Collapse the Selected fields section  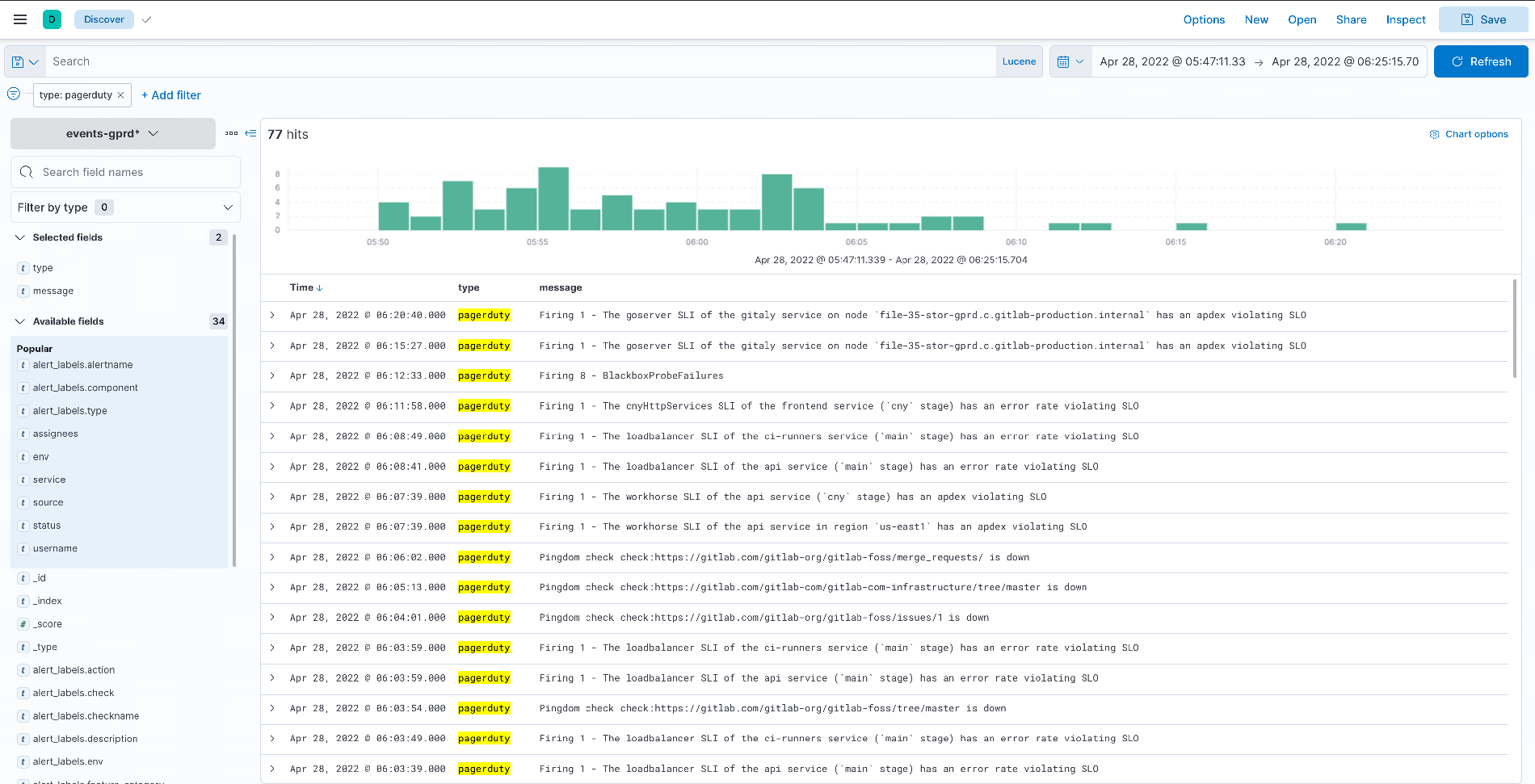19,237
